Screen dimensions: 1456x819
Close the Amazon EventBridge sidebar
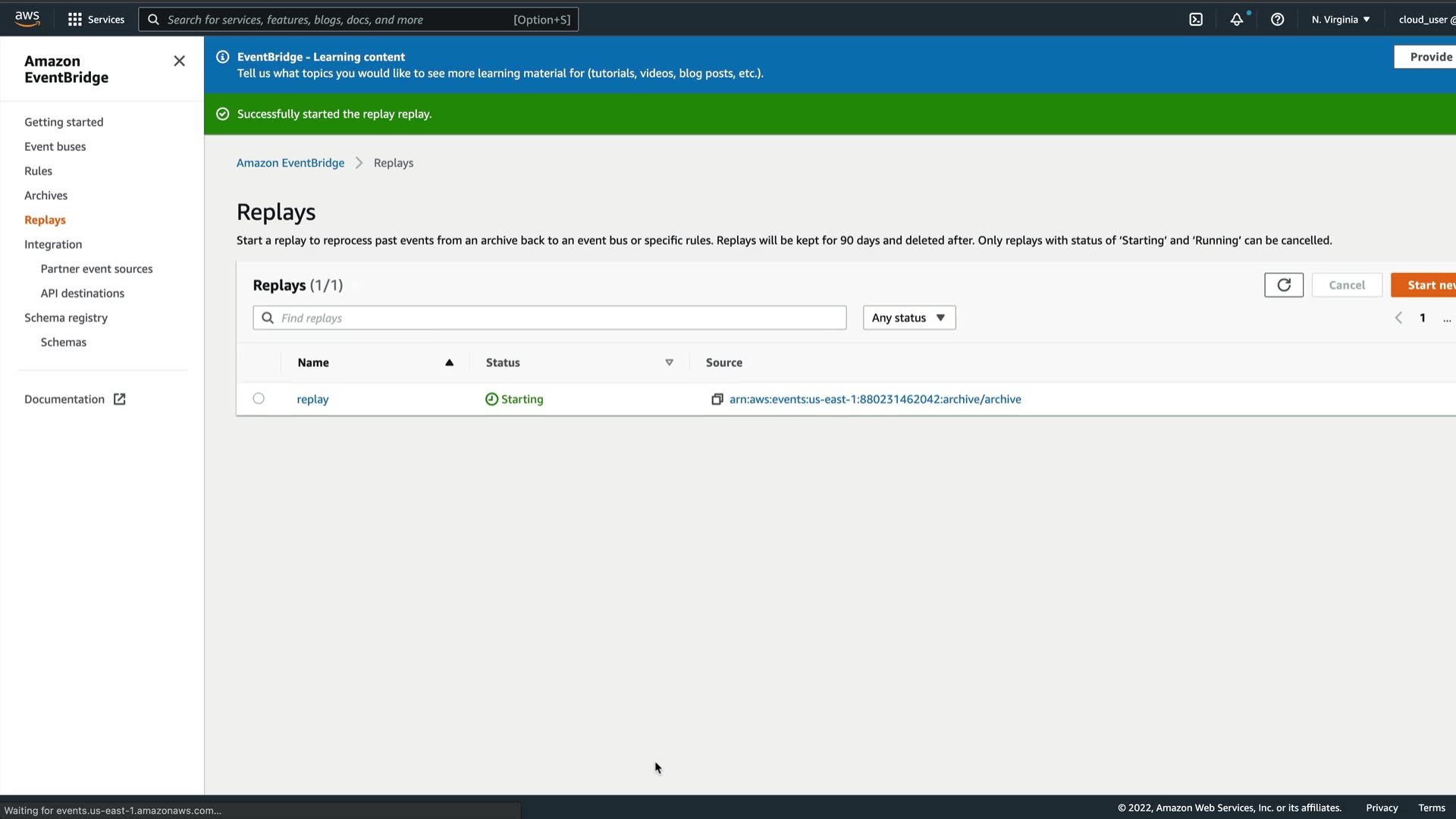(x=179, y=61)
